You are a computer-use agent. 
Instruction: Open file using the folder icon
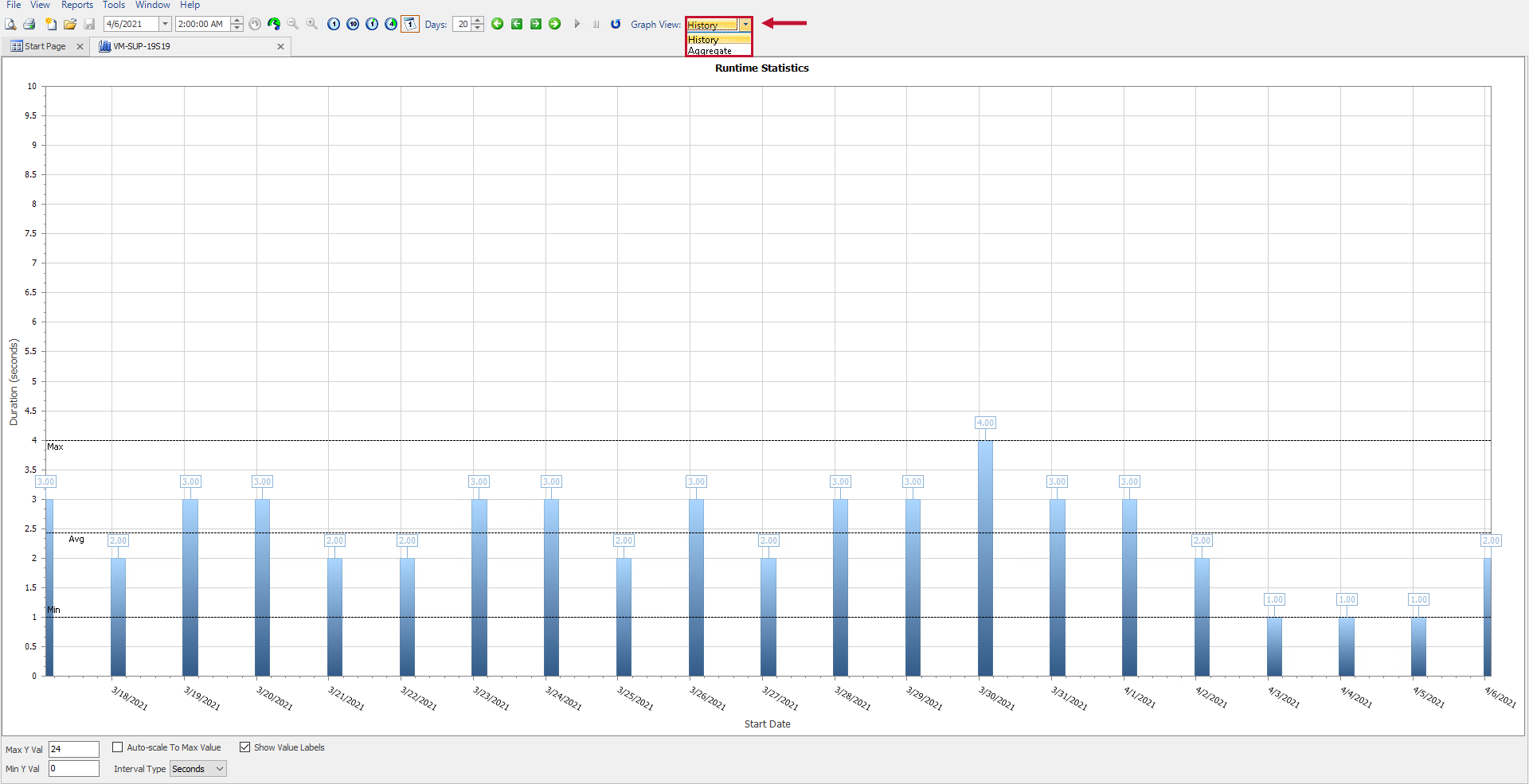point(70,25)
